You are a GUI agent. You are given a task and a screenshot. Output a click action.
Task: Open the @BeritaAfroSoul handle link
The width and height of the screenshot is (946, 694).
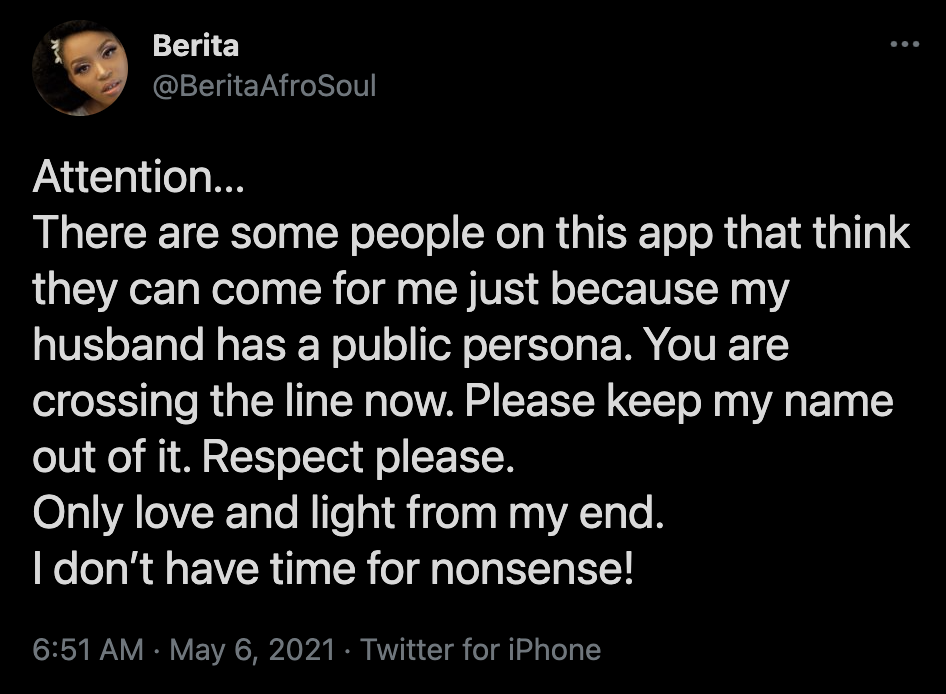click(264, 86)
